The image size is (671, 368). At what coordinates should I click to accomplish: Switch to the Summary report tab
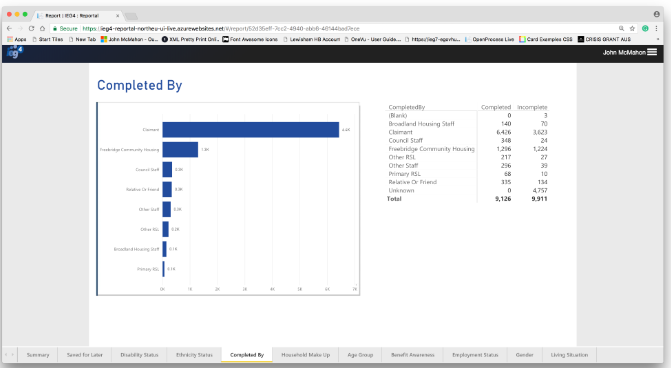(38, 355)
